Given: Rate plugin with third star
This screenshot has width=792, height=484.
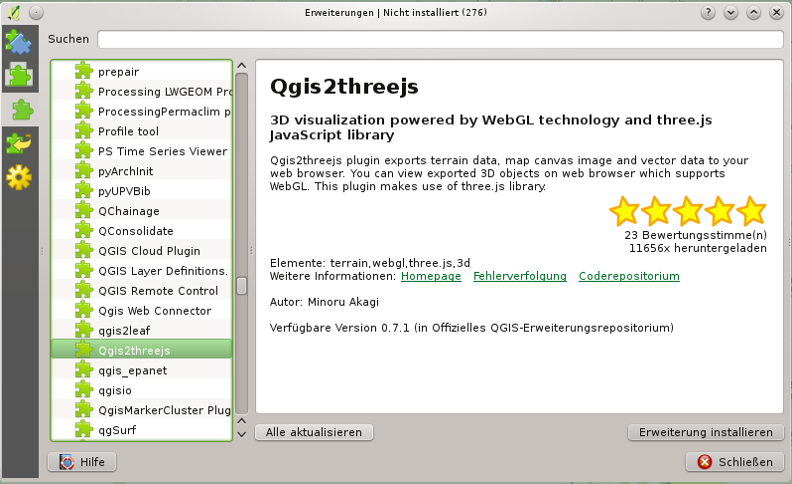Looking at the screenshot, I should [x=688, y=211].
